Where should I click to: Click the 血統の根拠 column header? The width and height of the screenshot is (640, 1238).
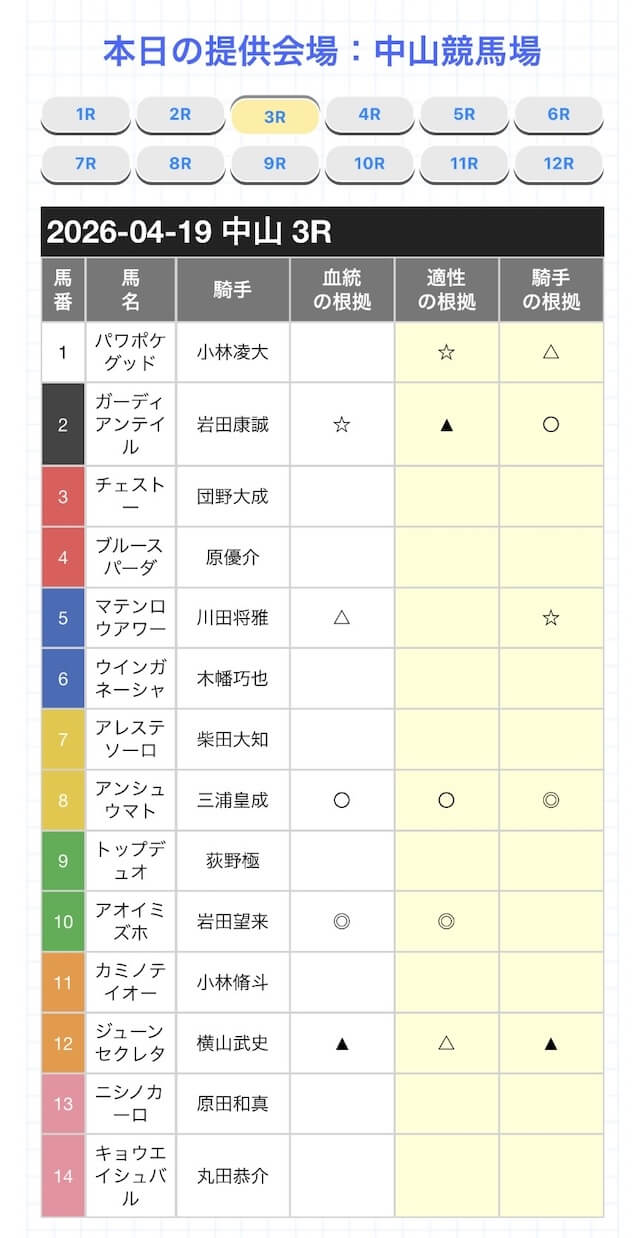coord(342,290)
